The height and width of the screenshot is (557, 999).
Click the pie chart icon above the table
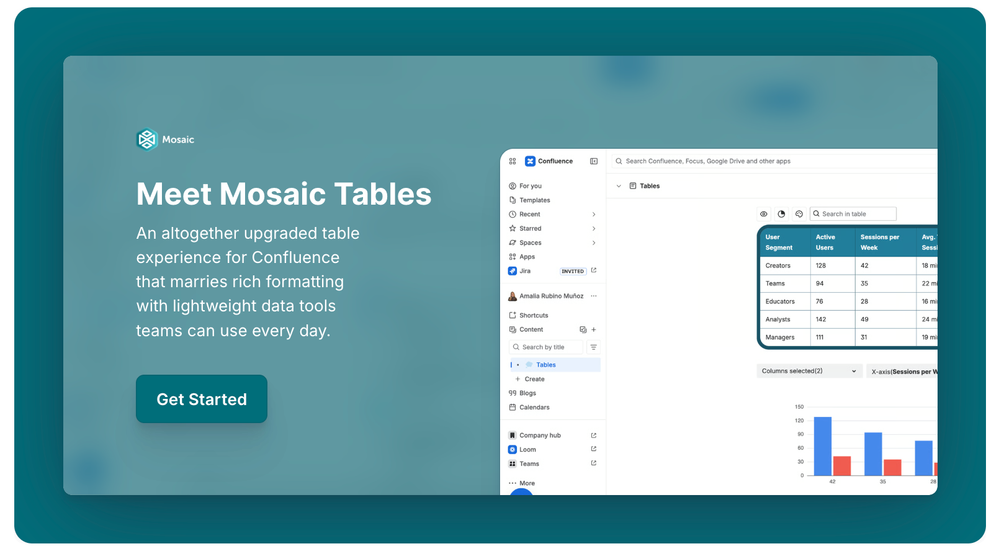point(781,214)
